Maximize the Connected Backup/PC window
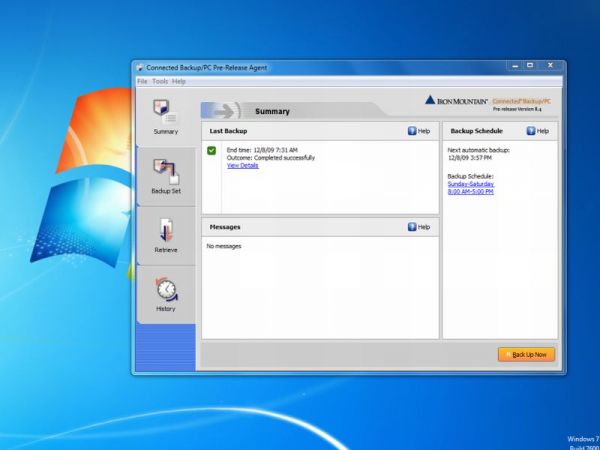The width and height of the screenshot is (600, 450). coord(530,66)
